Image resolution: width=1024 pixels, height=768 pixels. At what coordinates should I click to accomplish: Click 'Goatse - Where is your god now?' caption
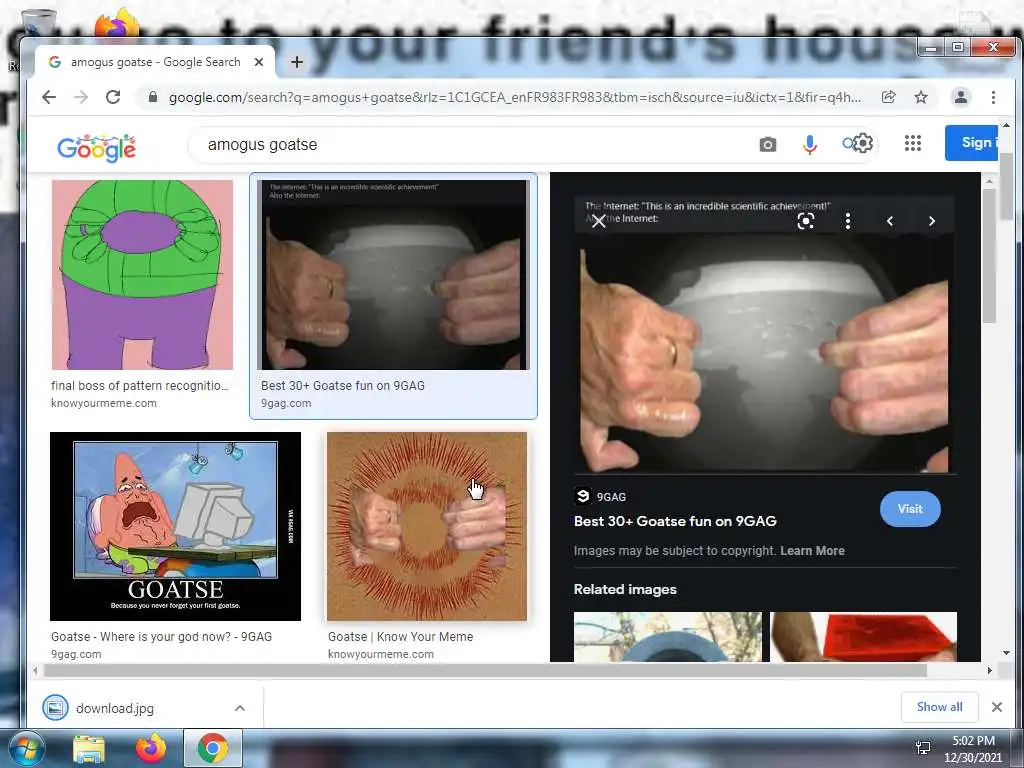[x=161, y=637]
